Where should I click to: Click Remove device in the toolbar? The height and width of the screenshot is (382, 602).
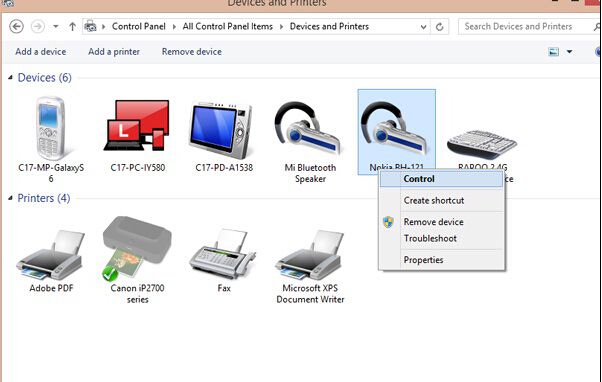192,51
